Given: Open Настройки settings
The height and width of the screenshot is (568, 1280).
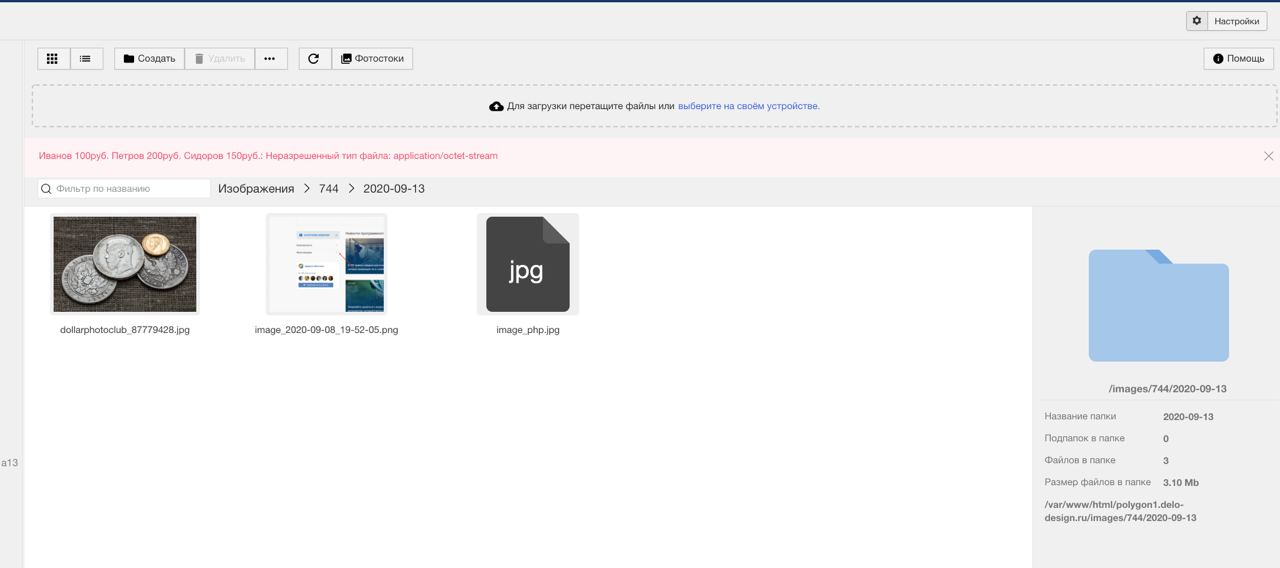Looking at the screenshot, I should coord(1237,21).
